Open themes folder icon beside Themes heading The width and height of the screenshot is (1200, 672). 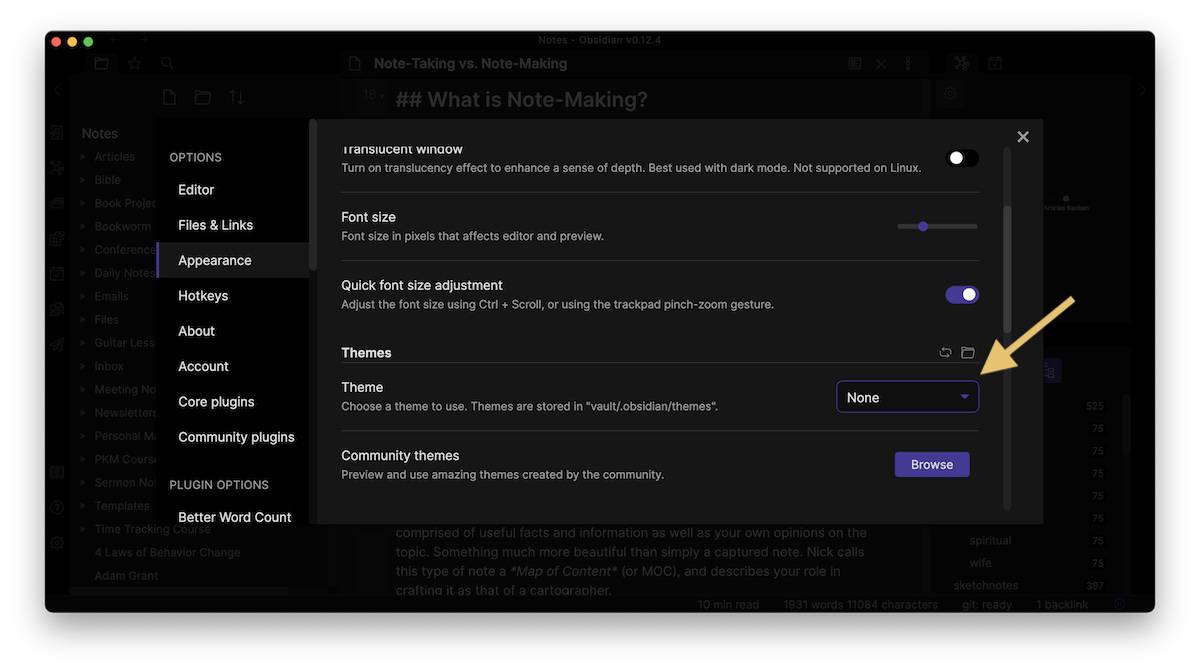pyautogui.click(x=968, y=353)
